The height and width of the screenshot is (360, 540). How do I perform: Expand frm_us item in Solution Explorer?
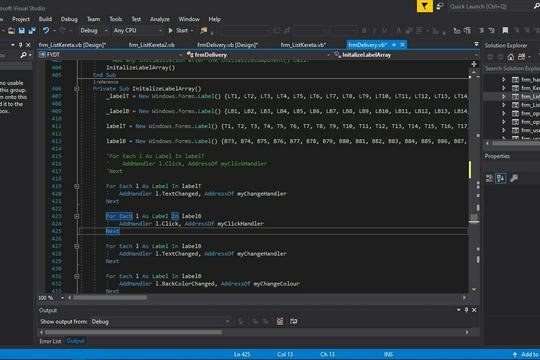[504, 130]
